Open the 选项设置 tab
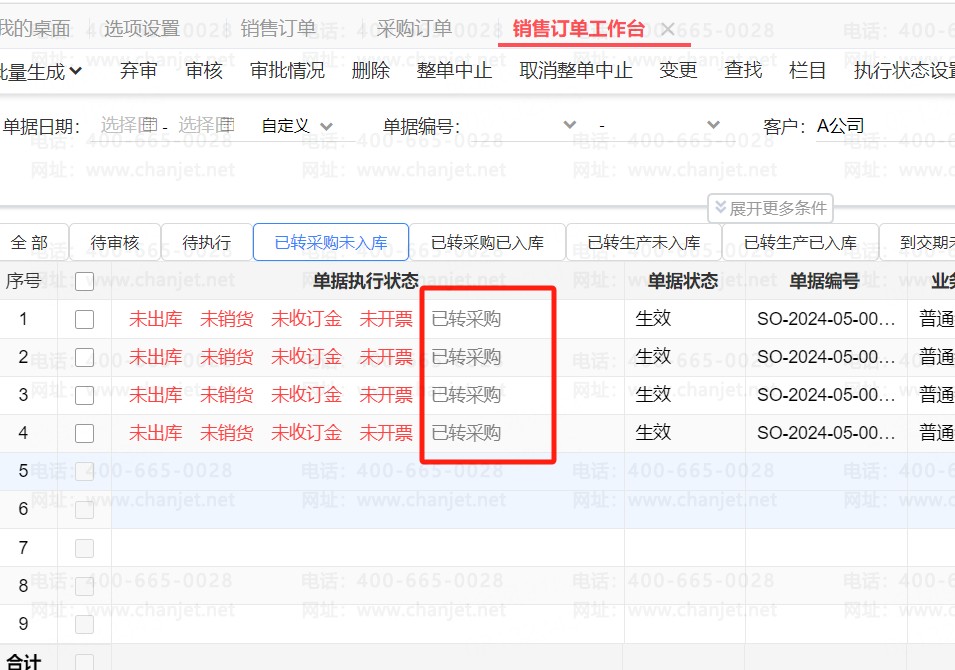 tap(142, 29)
